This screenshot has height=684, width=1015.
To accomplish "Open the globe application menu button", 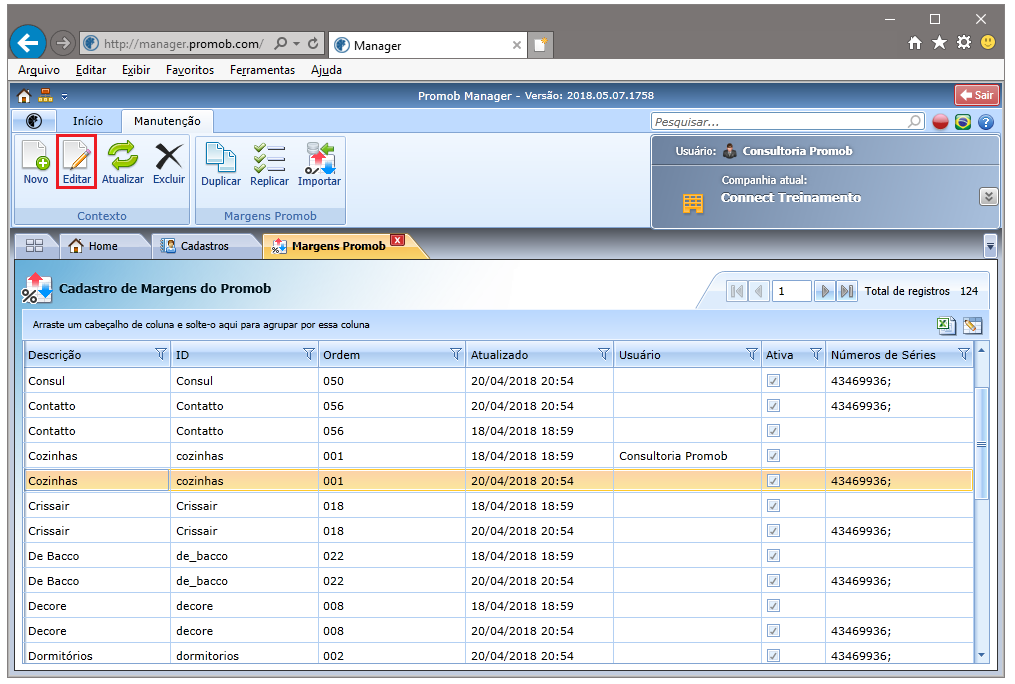I will point(34,121).
